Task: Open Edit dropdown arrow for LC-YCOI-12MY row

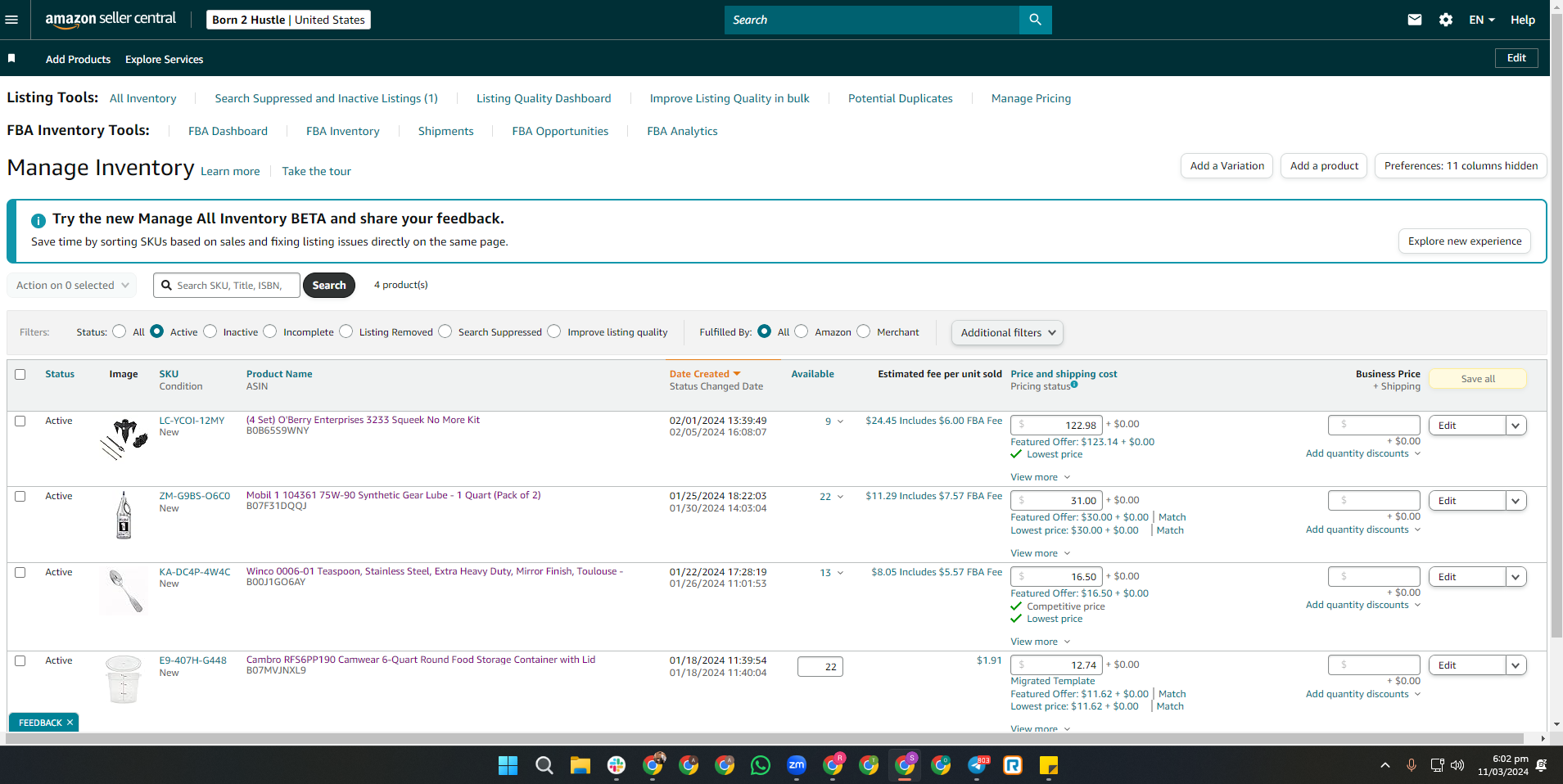Action: [x=1516, y=426]
